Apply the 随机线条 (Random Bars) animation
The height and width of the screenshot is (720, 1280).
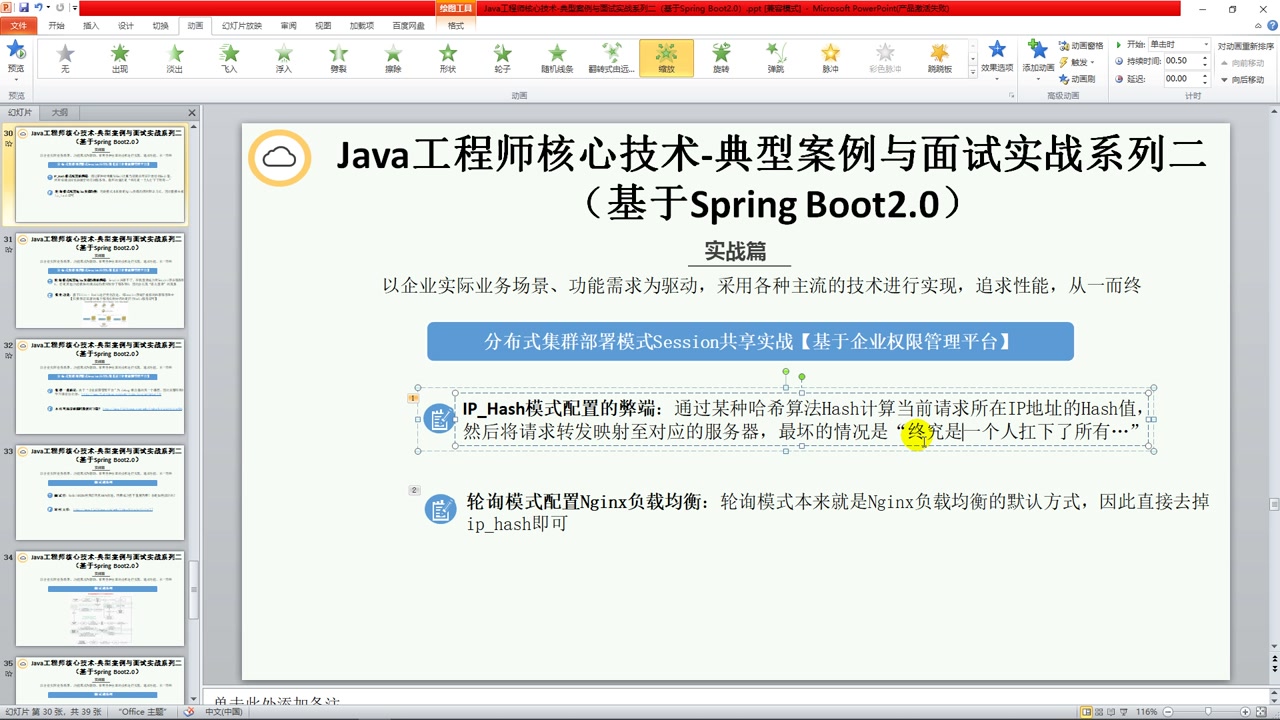(x=557, y=58)
